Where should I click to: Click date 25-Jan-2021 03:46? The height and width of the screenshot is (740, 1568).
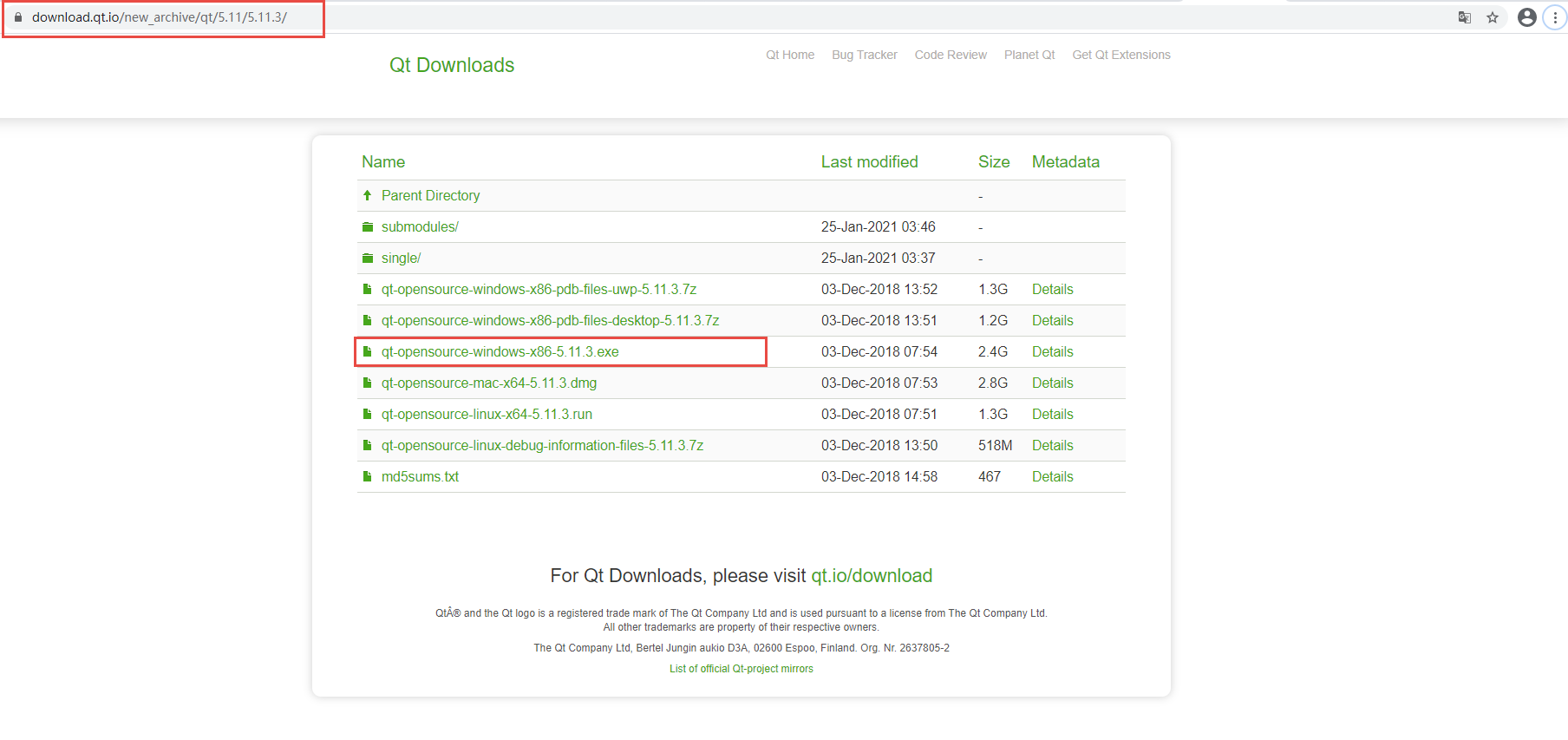click(x=879, y=227)
